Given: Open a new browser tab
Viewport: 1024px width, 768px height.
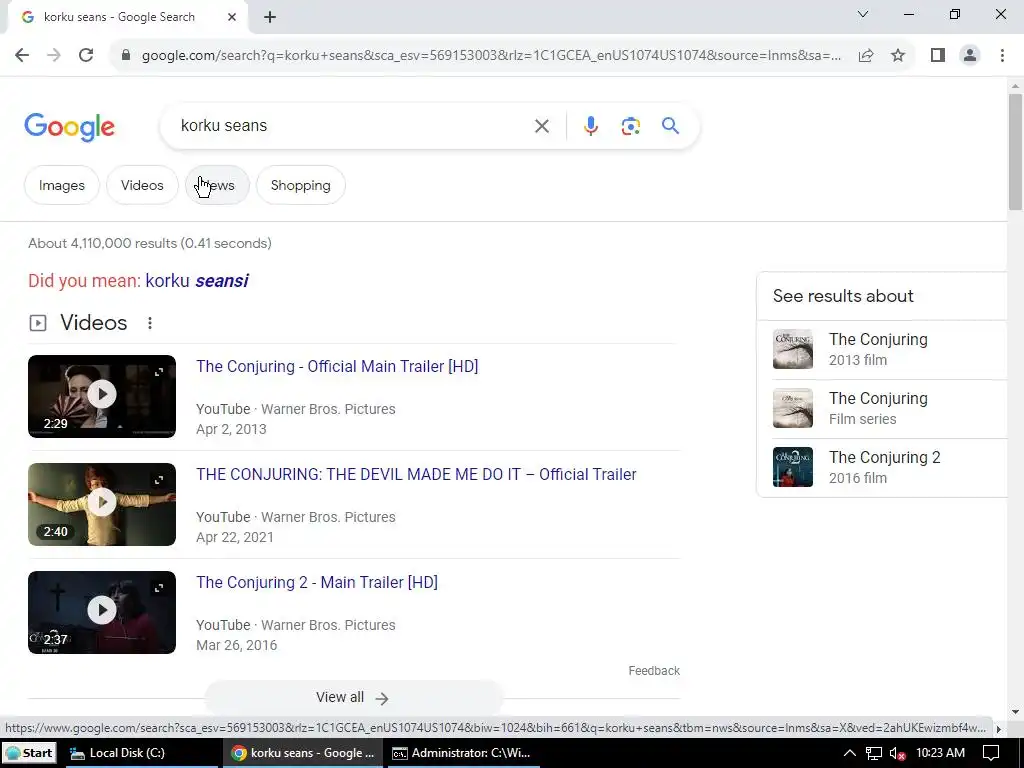Looking at the screenshot, I should pyautogui.click(x=270, y=17).
